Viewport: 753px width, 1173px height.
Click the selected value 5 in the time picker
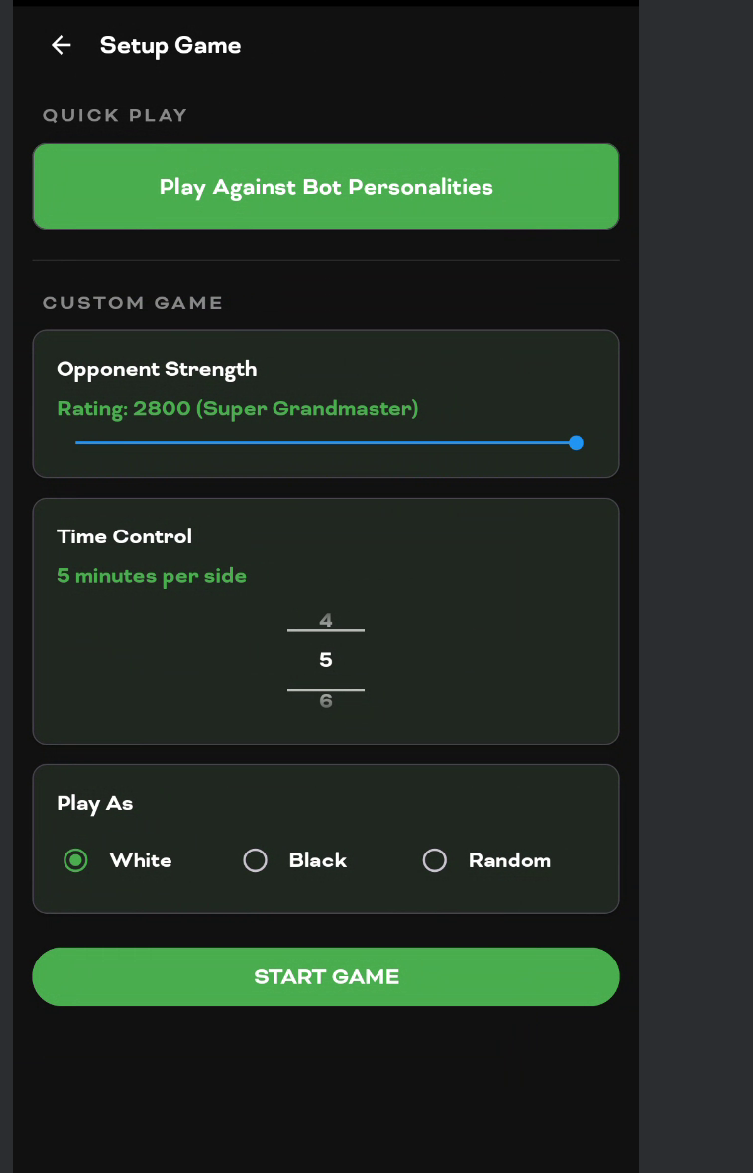click(x=326, y=660)
